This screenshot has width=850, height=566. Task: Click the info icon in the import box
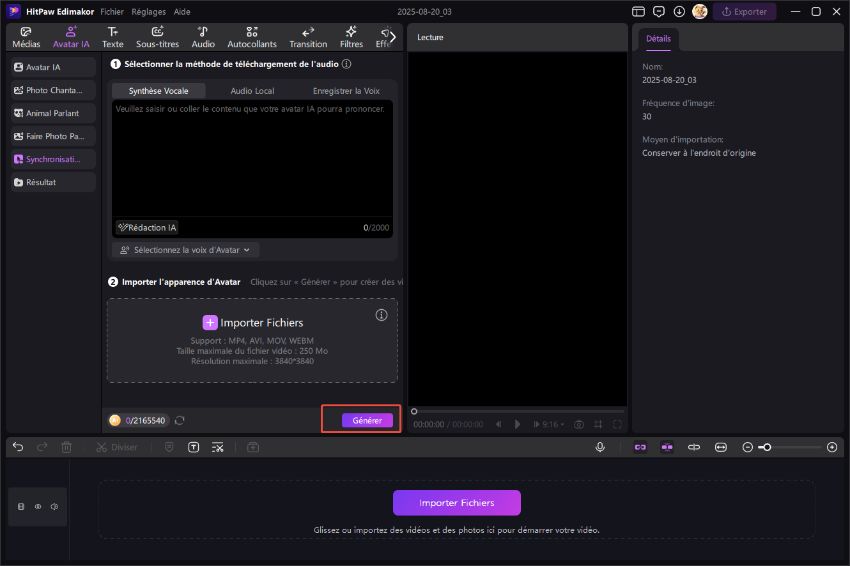tap(382, 315)
